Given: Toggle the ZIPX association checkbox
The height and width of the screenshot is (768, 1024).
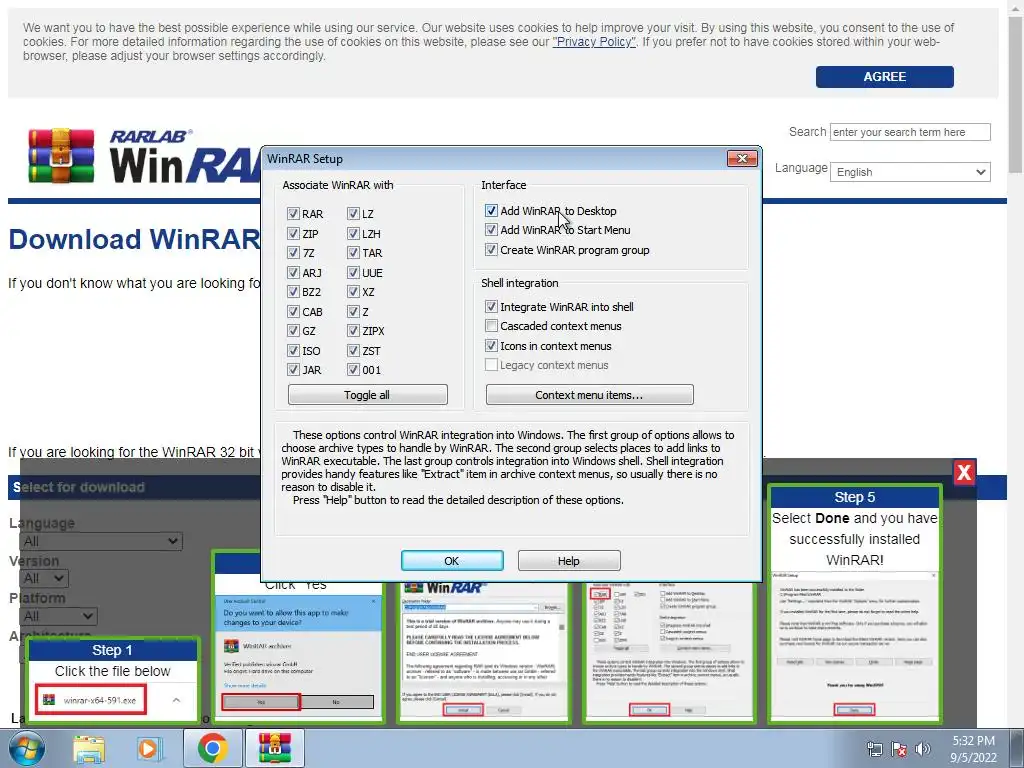Looking at the screenshot, I should (x=353, y=331).
